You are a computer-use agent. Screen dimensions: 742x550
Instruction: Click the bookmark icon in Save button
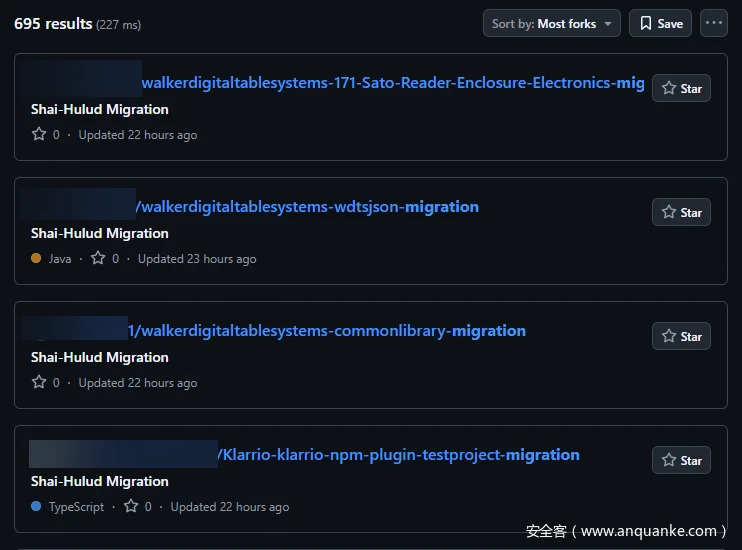coord(646,23)
